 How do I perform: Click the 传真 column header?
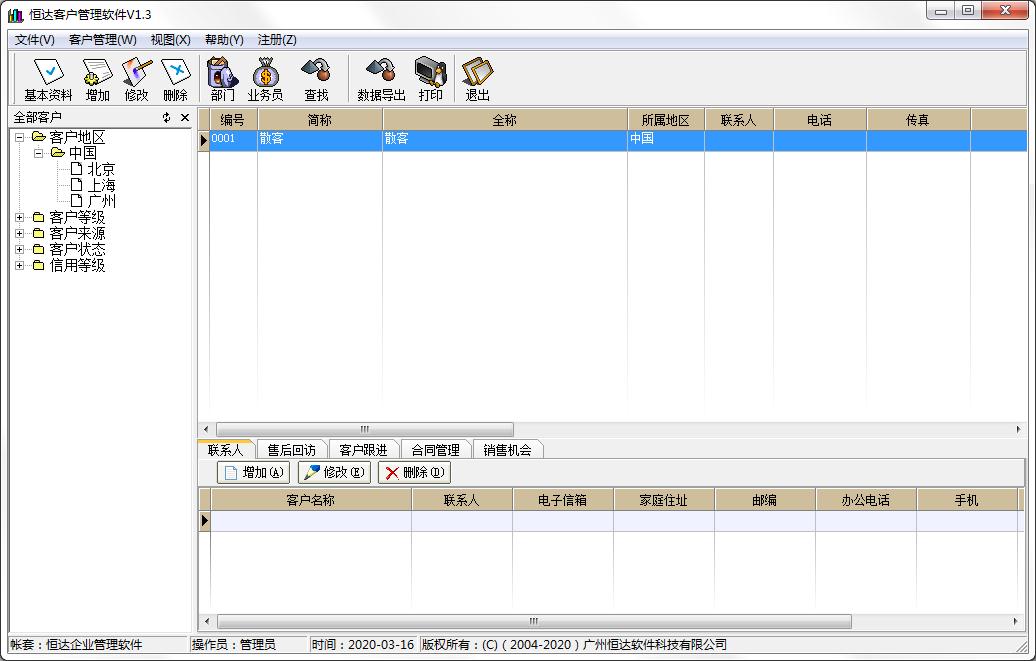coord(918,120)
